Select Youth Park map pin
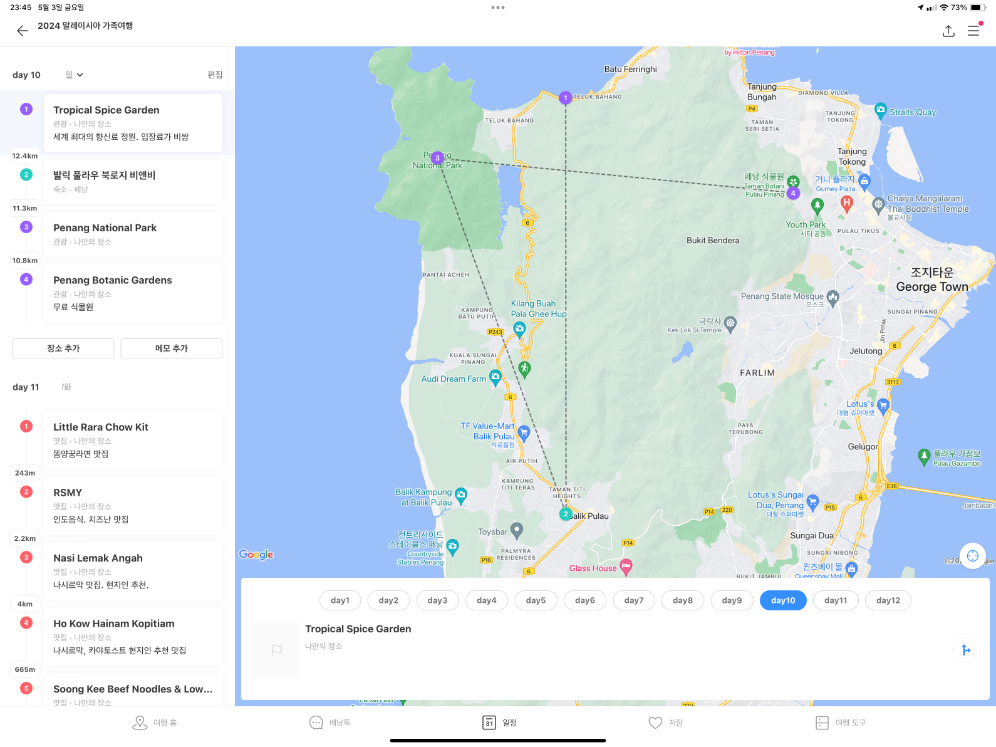 (x=818, y=205)
